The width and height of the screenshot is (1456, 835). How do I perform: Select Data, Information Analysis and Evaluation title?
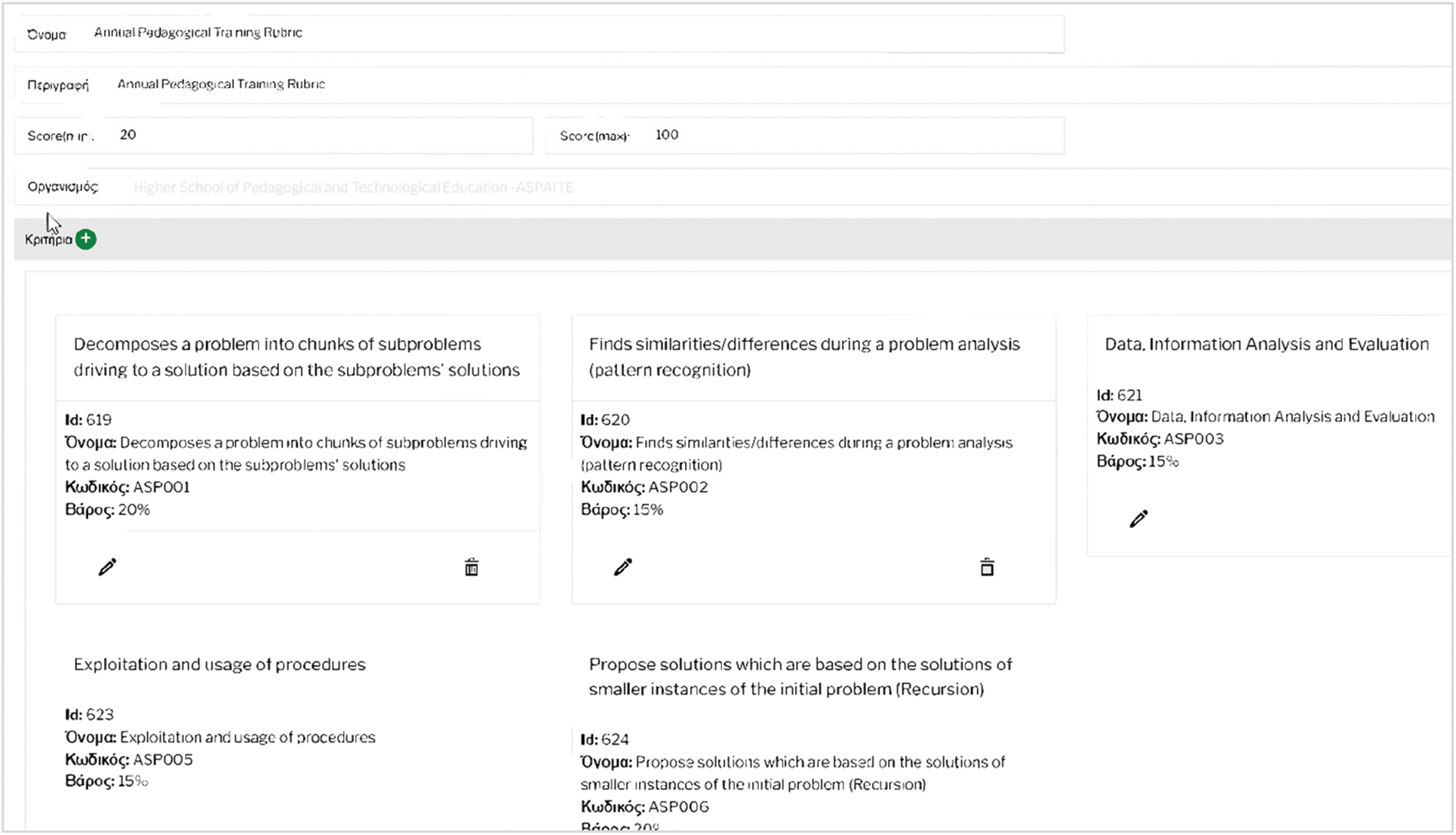click(1266, 345)
